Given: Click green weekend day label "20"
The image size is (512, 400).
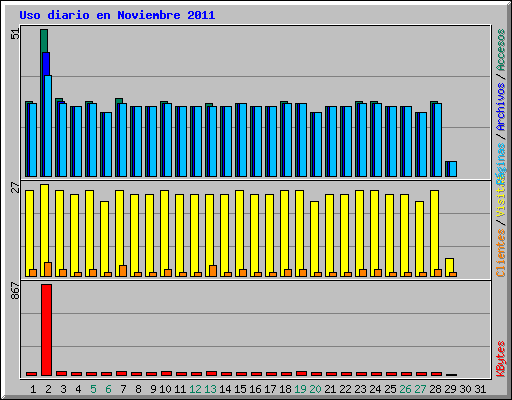Looking at the screenshot, I should click(315, 389).
